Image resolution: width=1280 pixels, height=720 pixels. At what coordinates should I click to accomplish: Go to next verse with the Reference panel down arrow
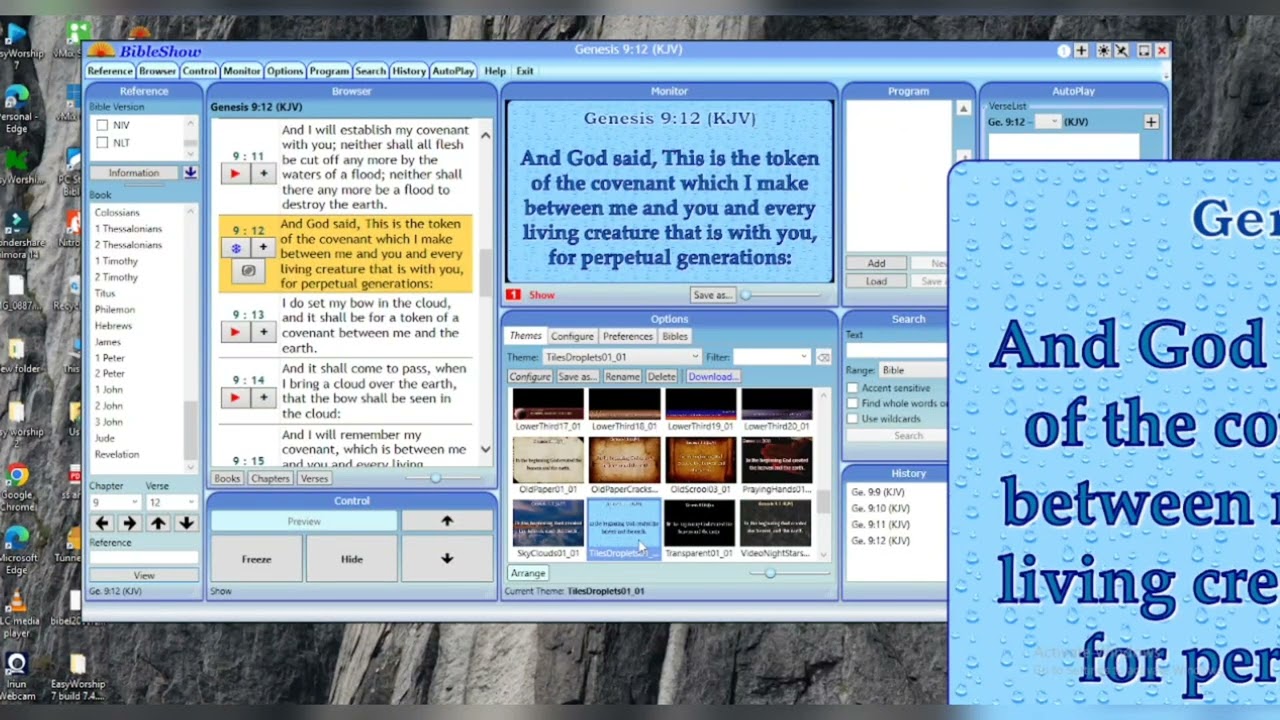[186, 523]
